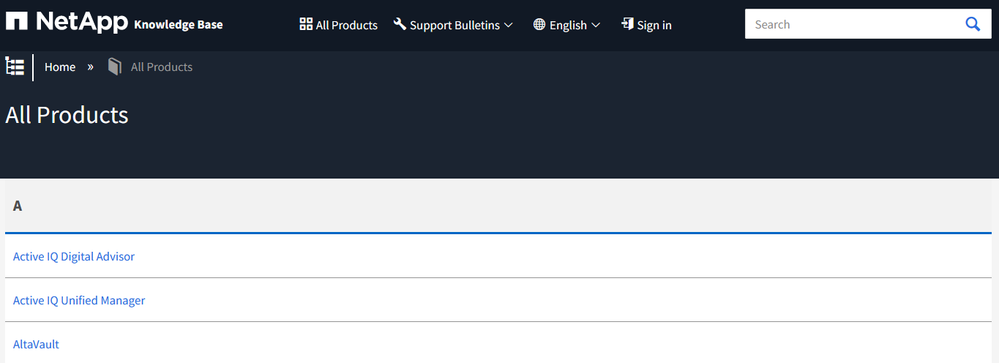Expand the English language chevron
This screenshot has height=363, width=999.
596,25
